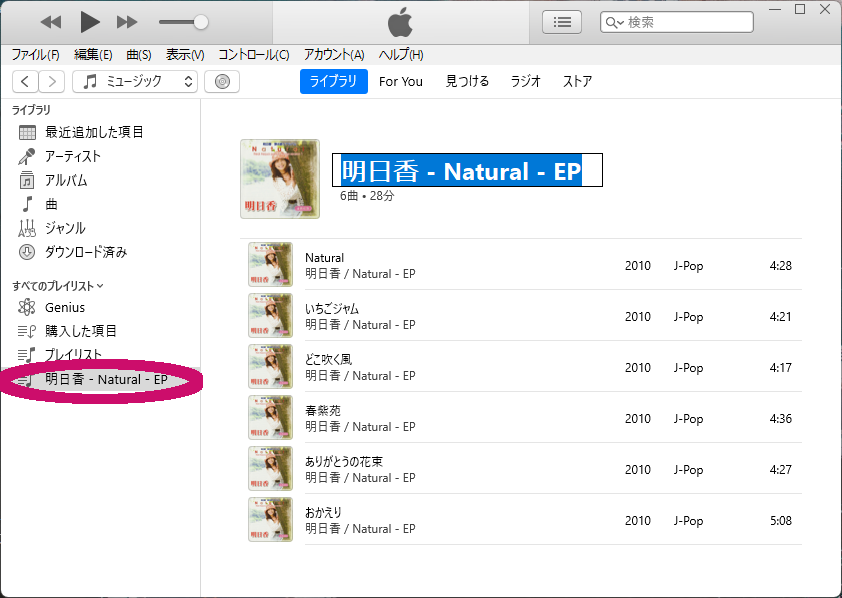
Task: Switch to the ストア tab
Action: [x=577, y=82]
